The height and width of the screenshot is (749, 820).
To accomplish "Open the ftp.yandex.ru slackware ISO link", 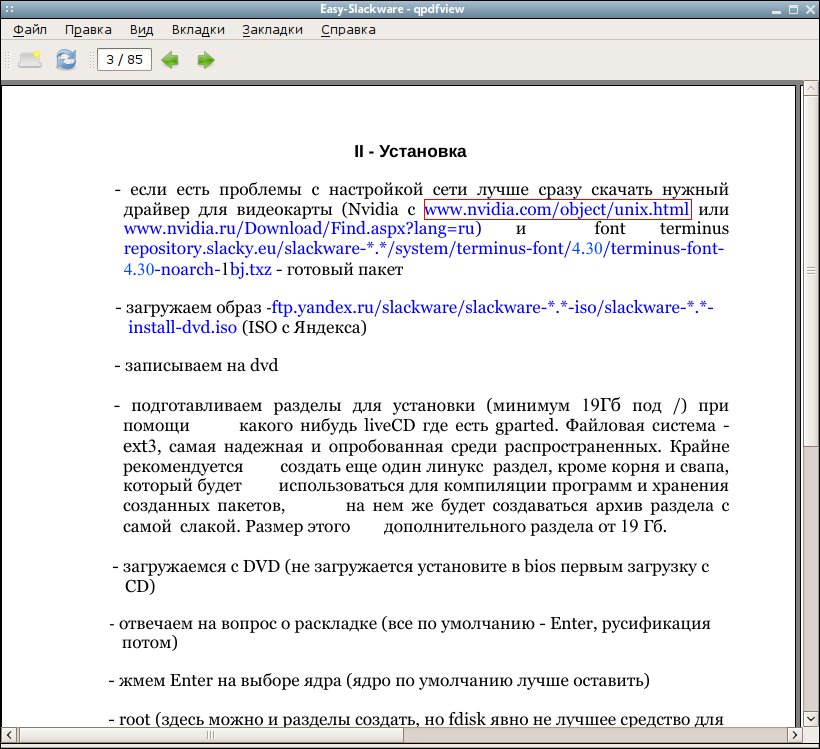I will point(492,307).
